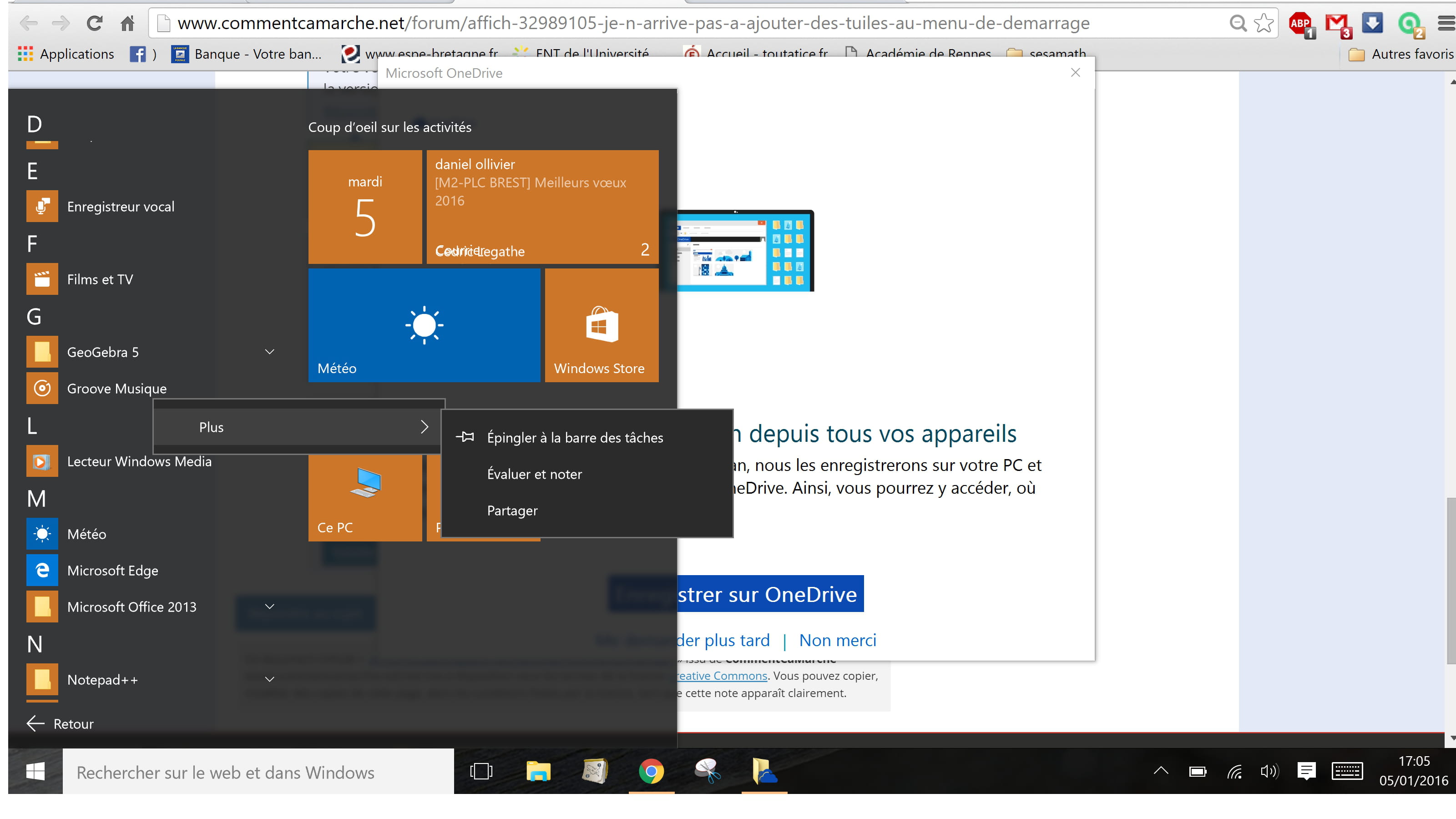Reload the page in Chrome
Image resolution: width=1456 pixels, height=819 pixels.
pos(94,23)
